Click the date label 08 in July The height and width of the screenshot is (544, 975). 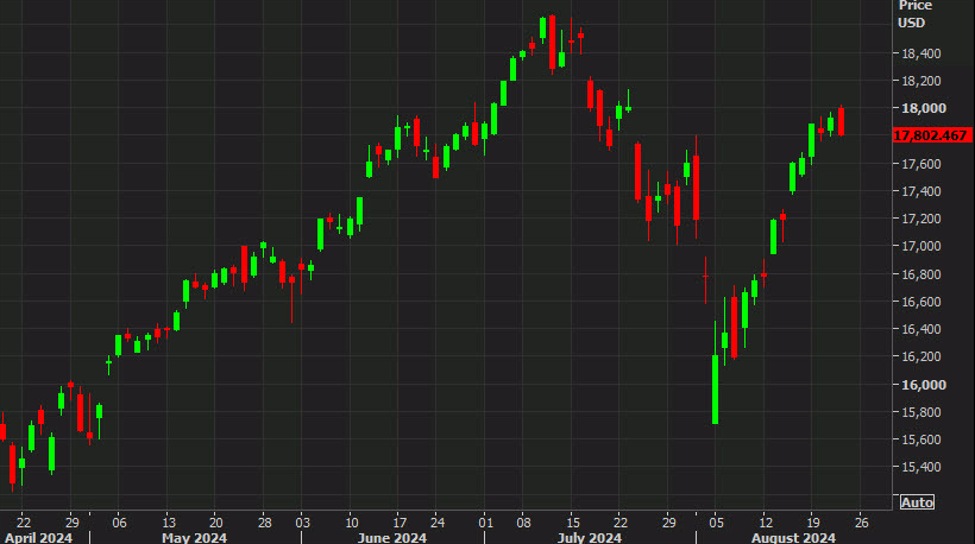pyautogui.click(x=524, y=522)
